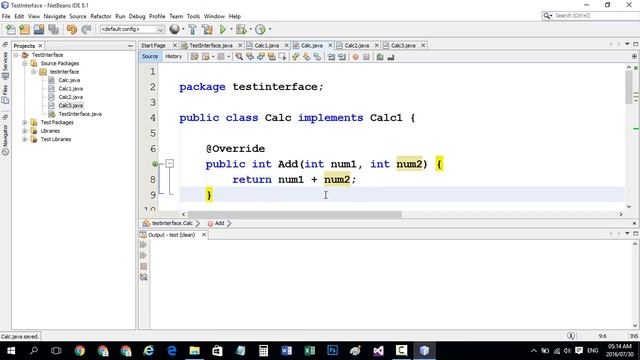Click the Search (Ctrl+I) input field

(595, 16)
